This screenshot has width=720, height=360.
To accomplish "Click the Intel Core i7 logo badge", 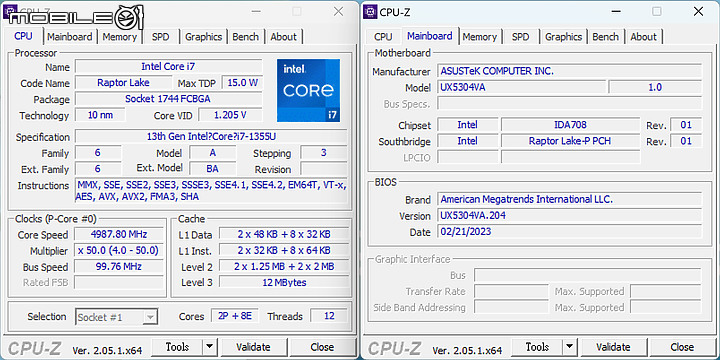I will [309, 90].
